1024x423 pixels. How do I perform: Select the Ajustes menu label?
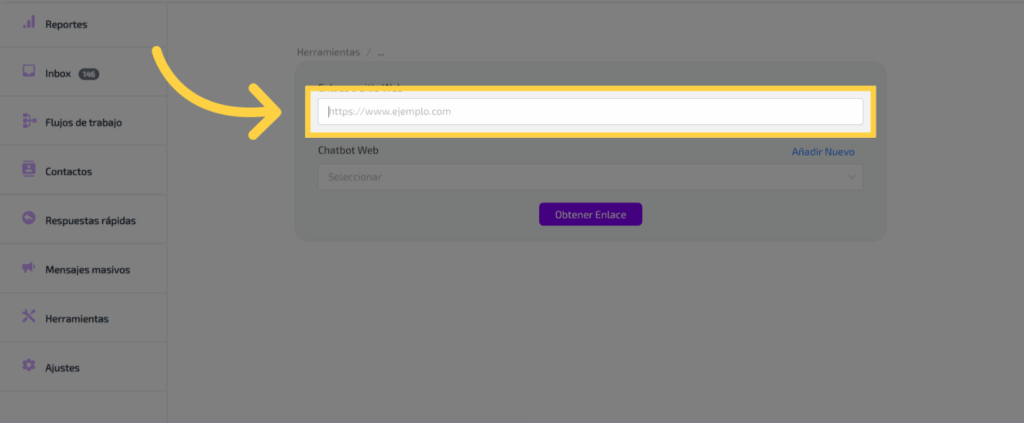click(62, 367)
